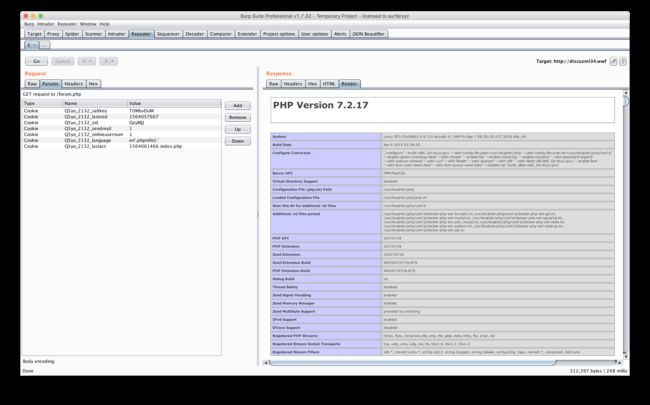
Task: Sort parameters by Name column header
Action: point(95,104)
